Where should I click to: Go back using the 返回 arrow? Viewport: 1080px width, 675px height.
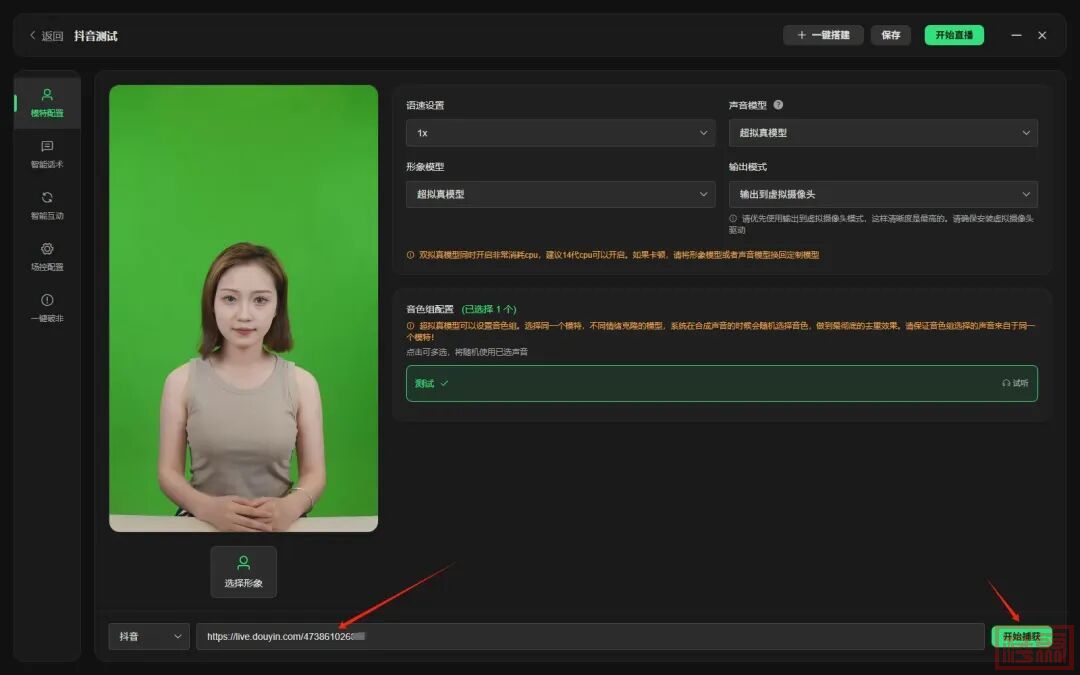tap(46, 36)
